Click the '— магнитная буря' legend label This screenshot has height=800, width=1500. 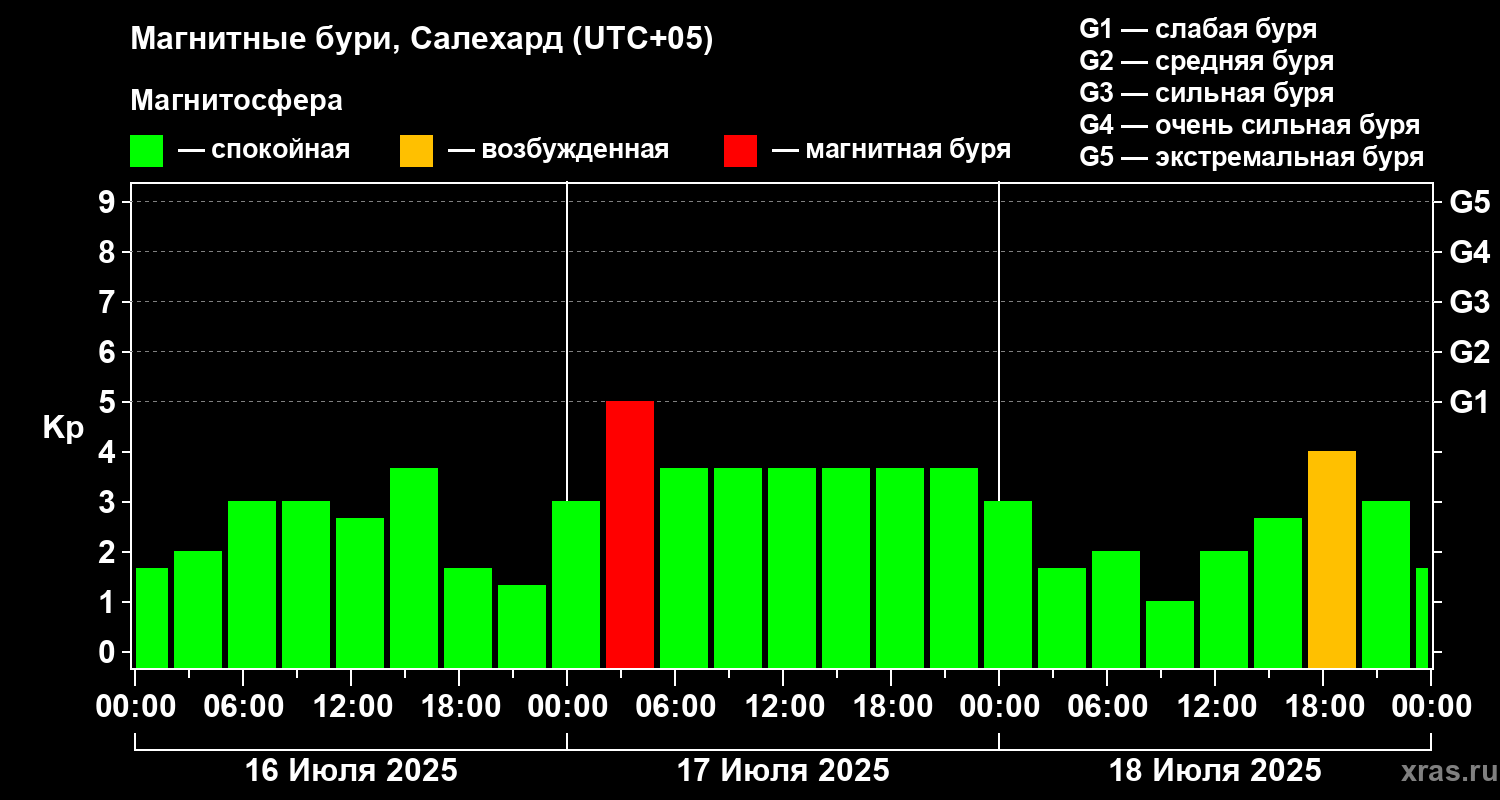(x=892, y=150)
